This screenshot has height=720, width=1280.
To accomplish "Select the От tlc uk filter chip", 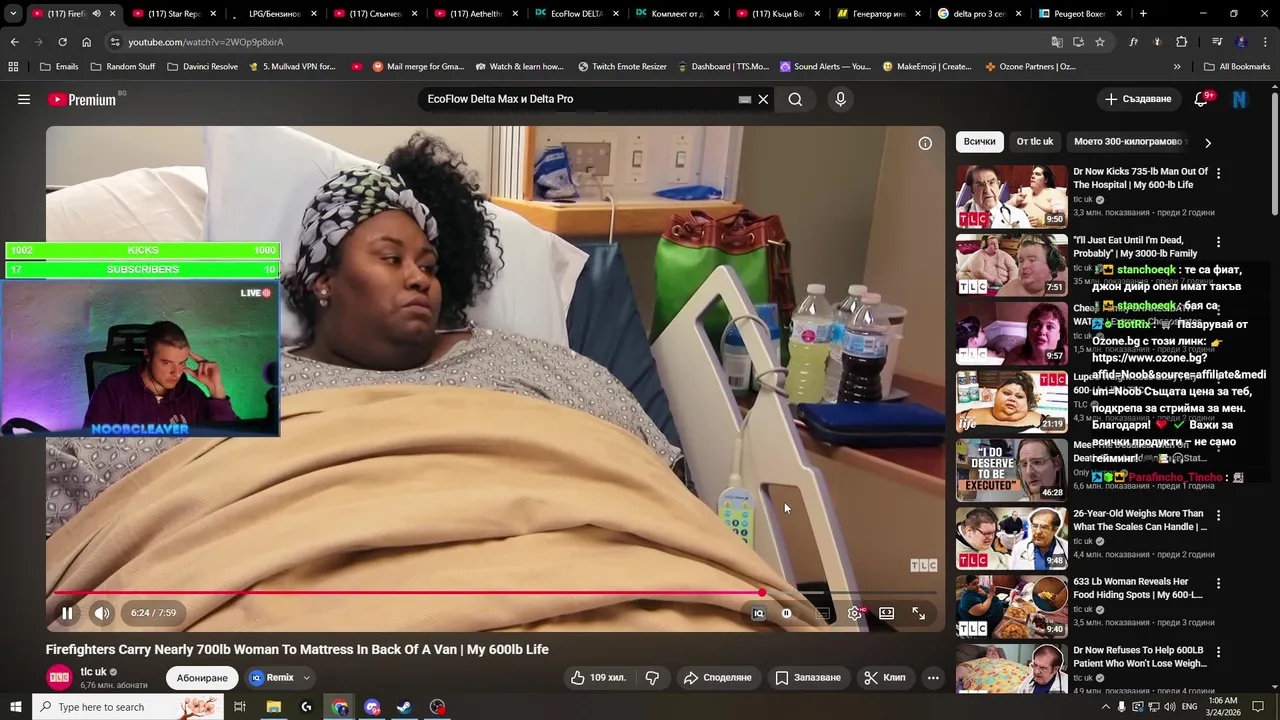I will pyautogui.click(x=1034, y=142).
